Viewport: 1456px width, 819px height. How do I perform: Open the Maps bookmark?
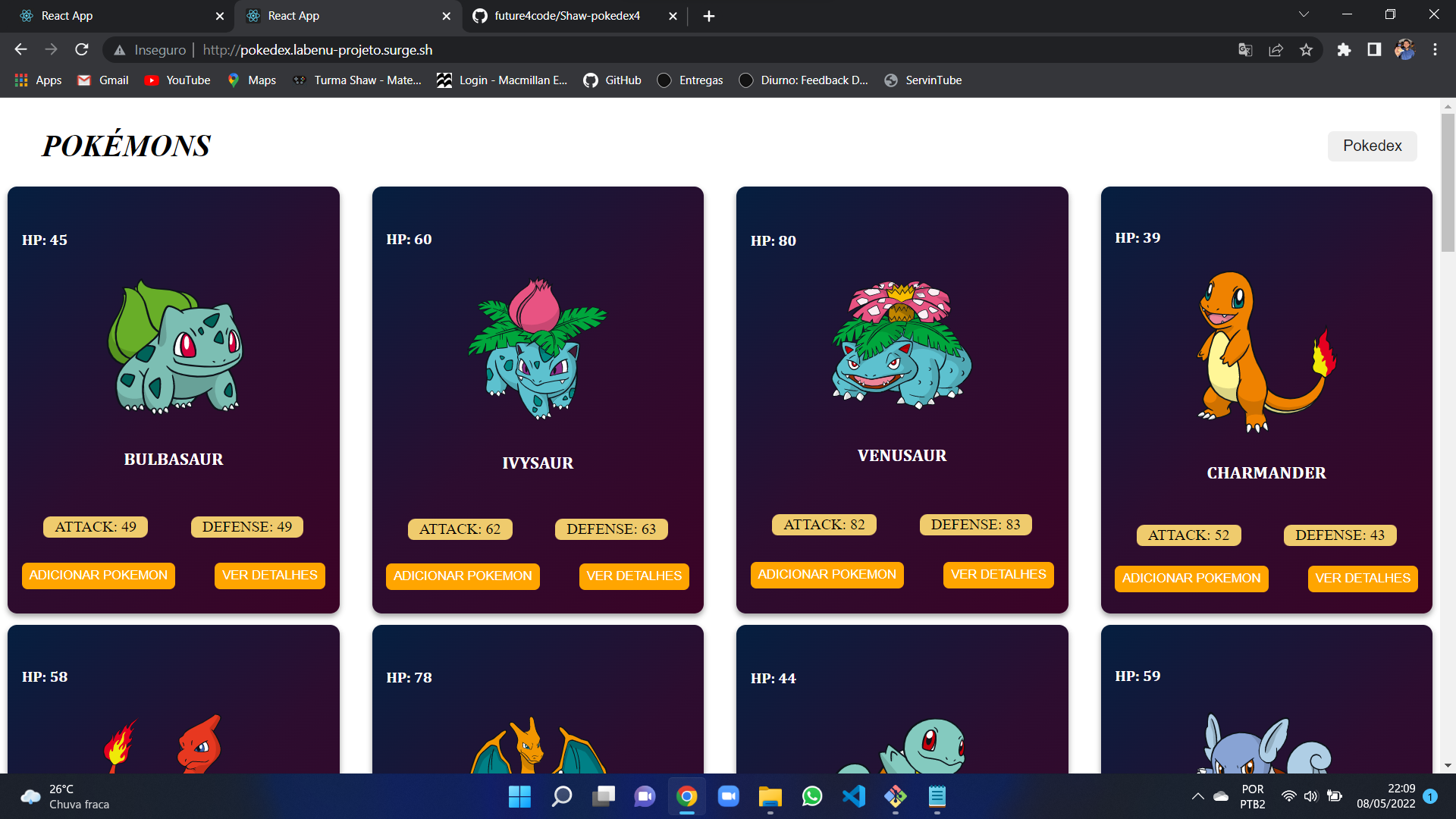point(251,80)
